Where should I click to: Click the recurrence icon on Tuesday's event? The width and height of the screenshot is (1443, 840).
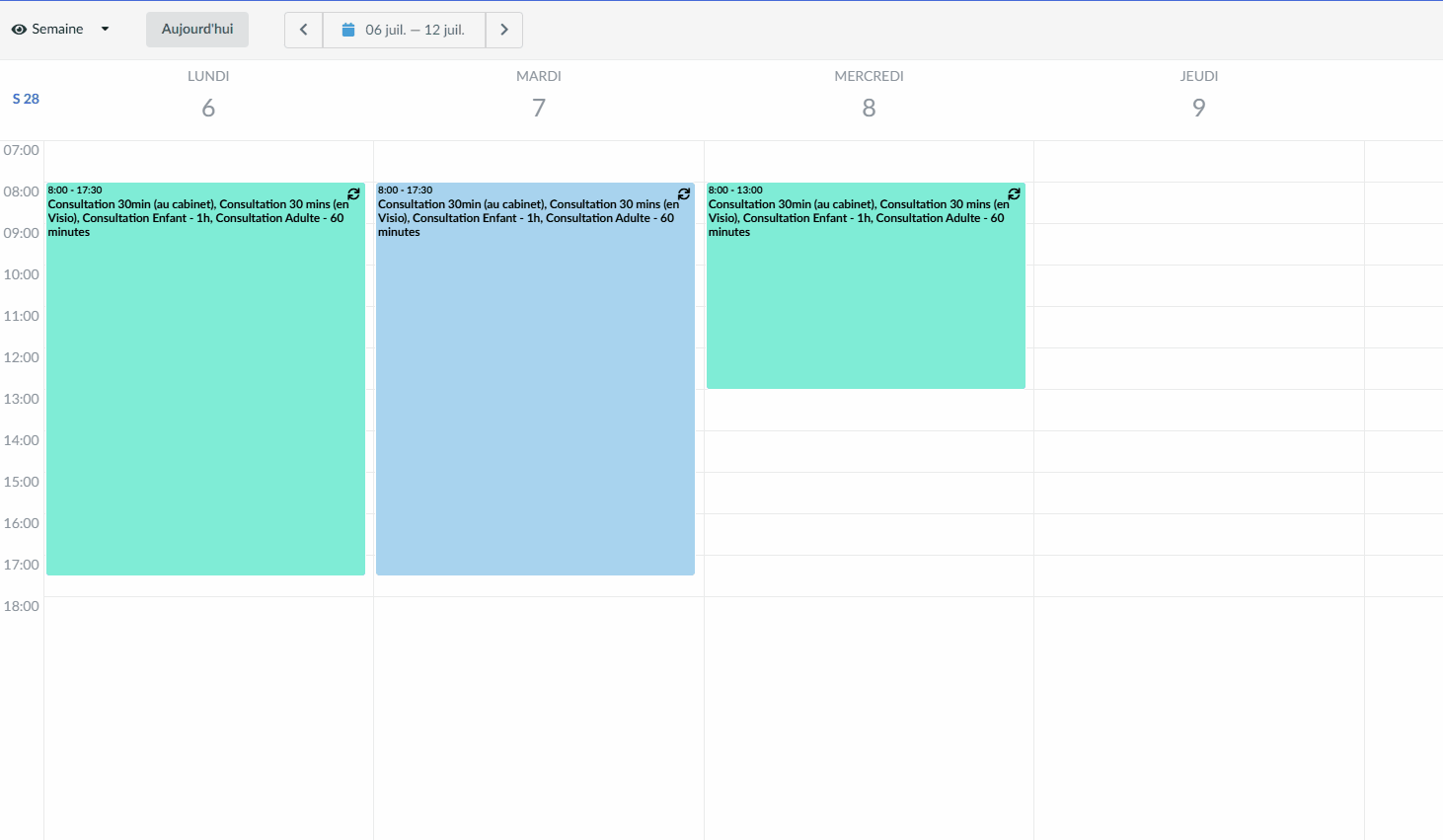(684, 193)
